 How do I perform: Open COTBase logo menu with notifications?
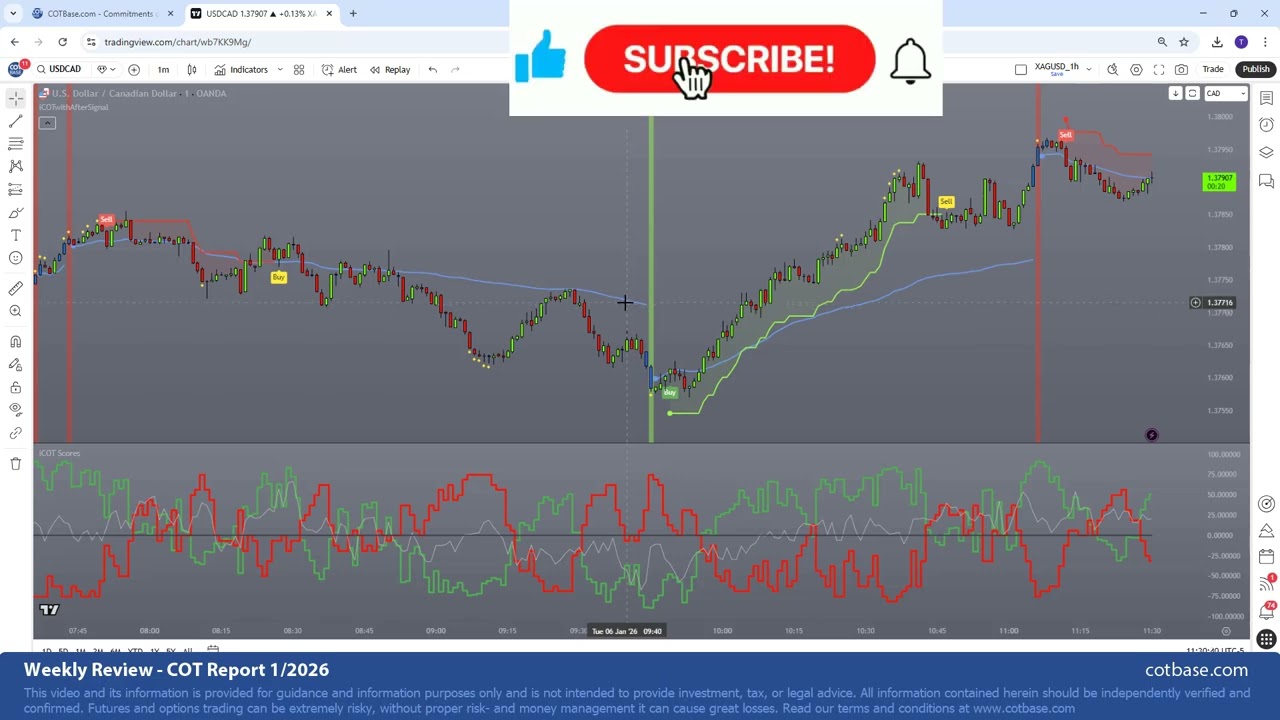[16, 69]
